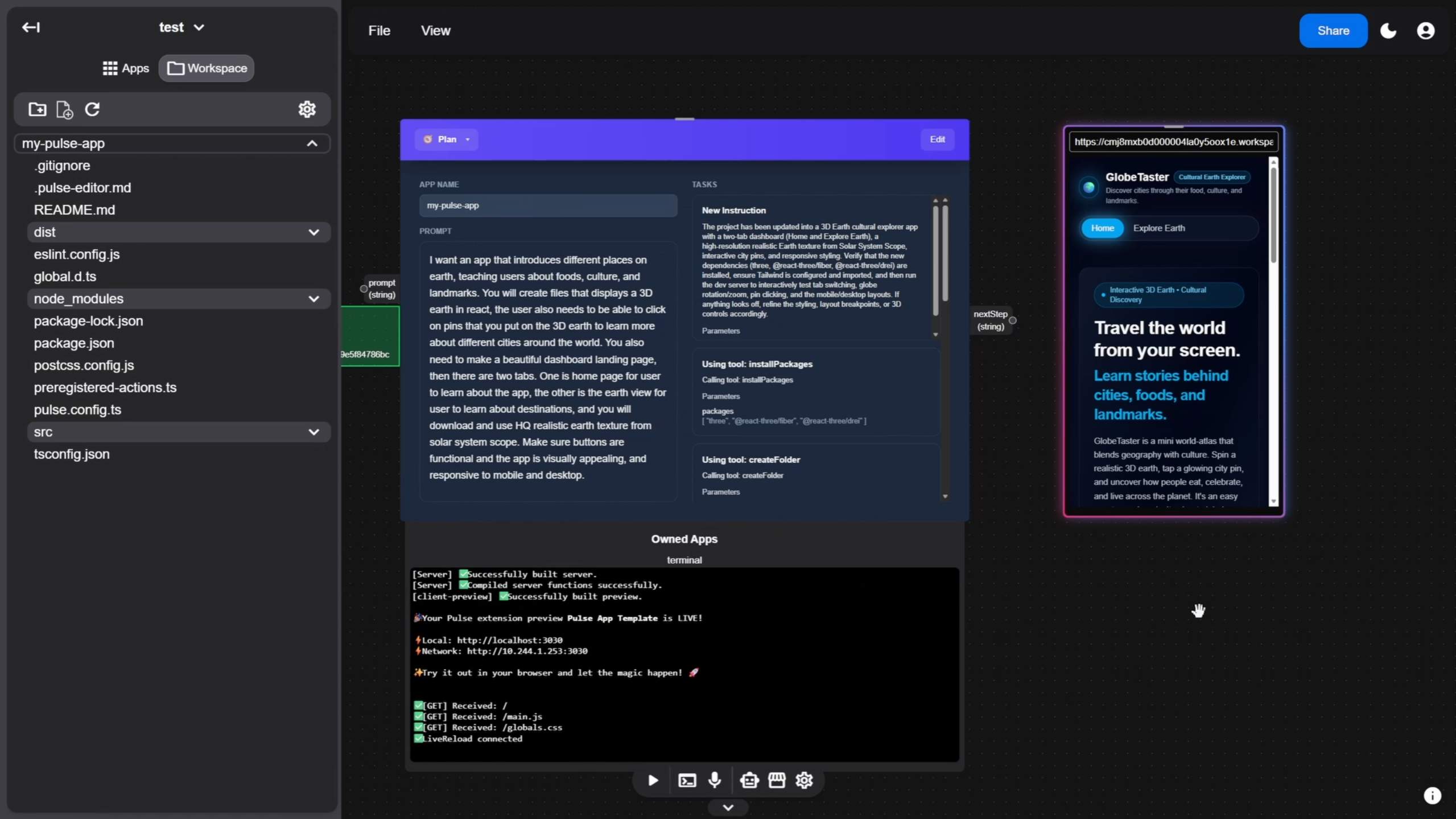Open the marketplace store icon
1456x819 pixels.
[x=777, y=780]
